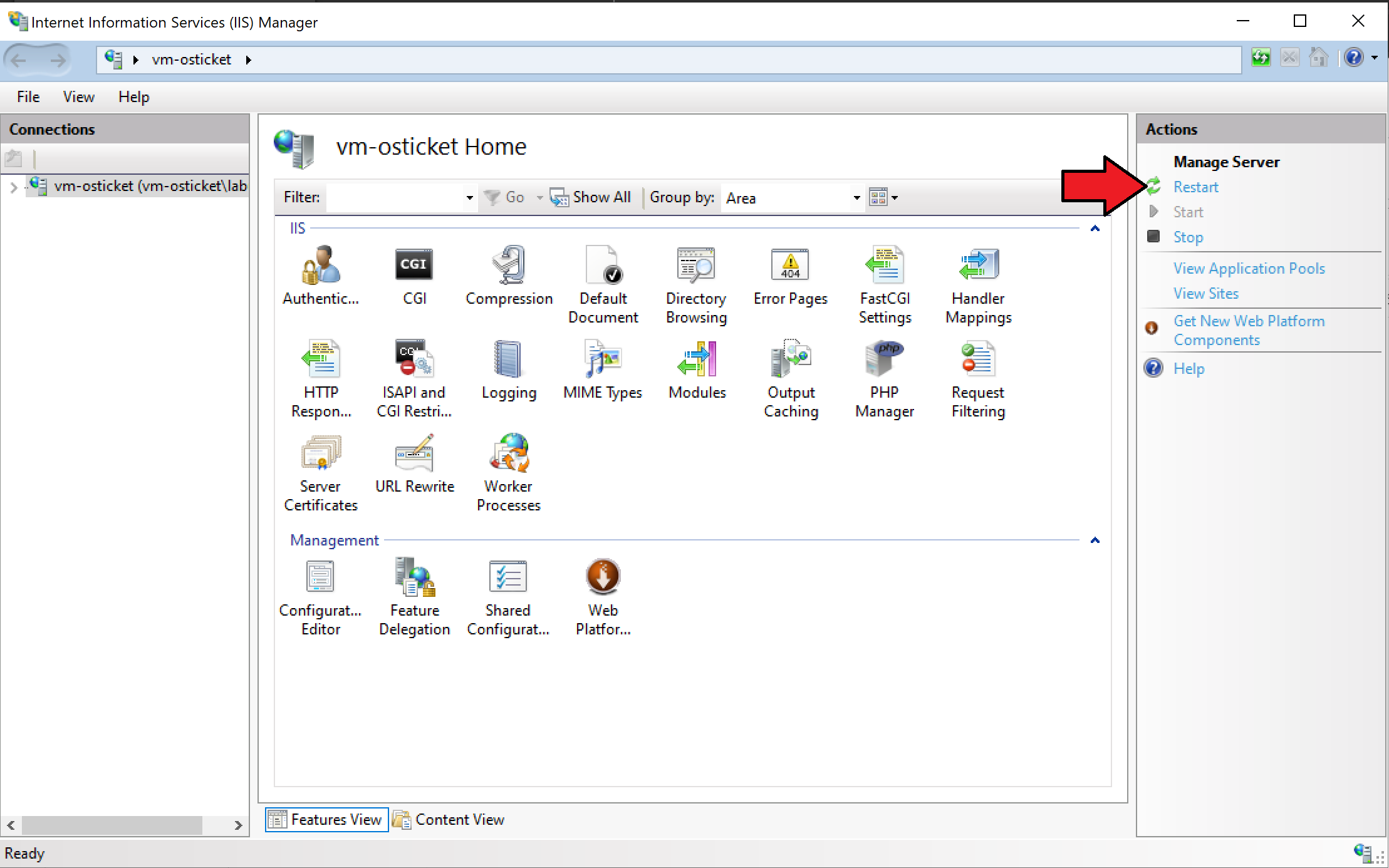This screenshot has width=1389, height=868.
Task: Expand the vm-osticket server tree node
Action: tap(13, 187)
